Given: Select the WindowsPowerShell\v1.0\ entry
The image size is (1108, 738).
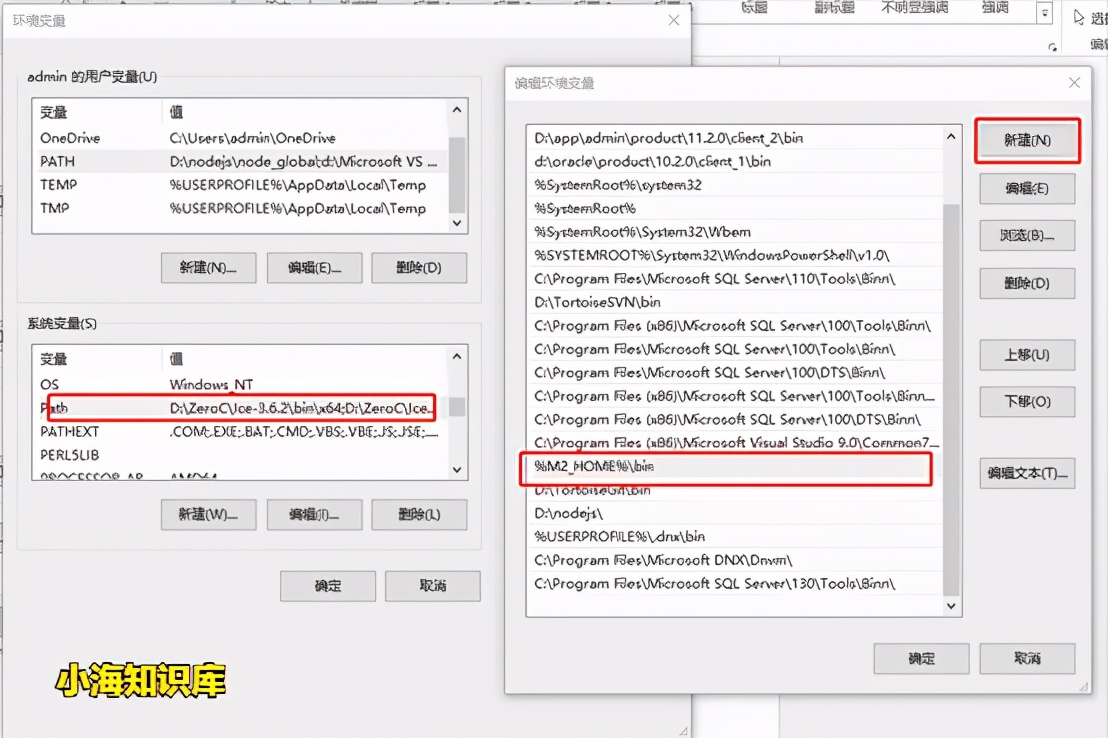Looking at the screenshot, I should (x=736, y=255).
